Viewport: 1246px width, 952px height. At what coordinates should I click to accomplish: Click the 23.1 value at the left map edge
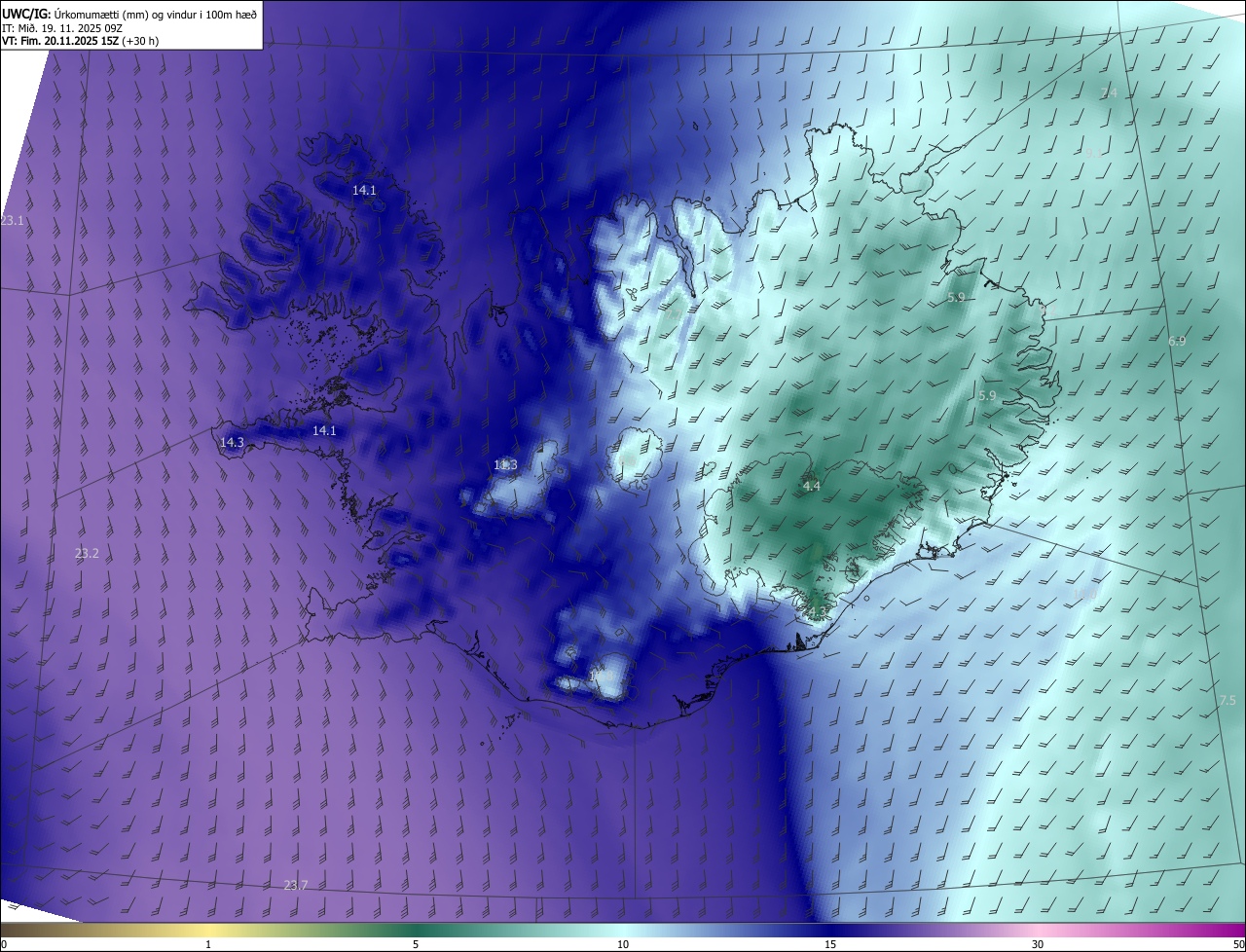click(x=12, y=221)
